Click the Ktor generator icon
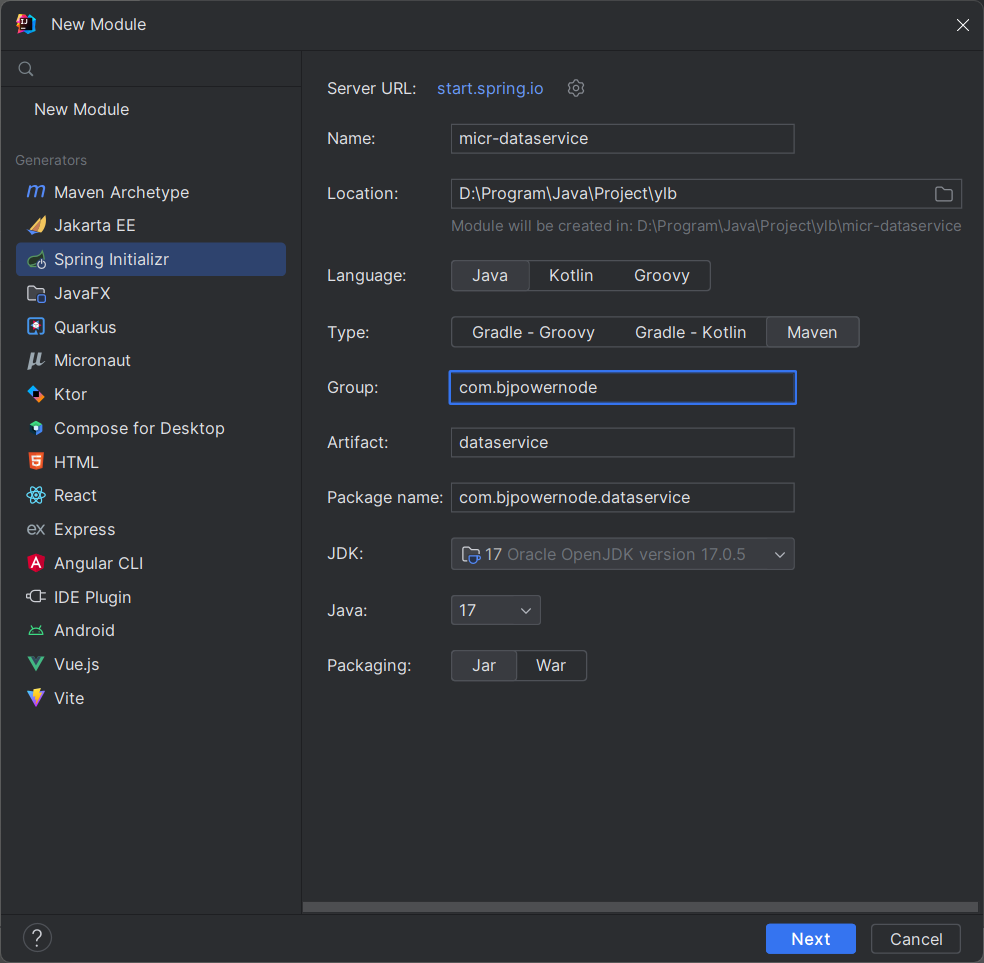The image size is (984, 963). click(36, 394)
